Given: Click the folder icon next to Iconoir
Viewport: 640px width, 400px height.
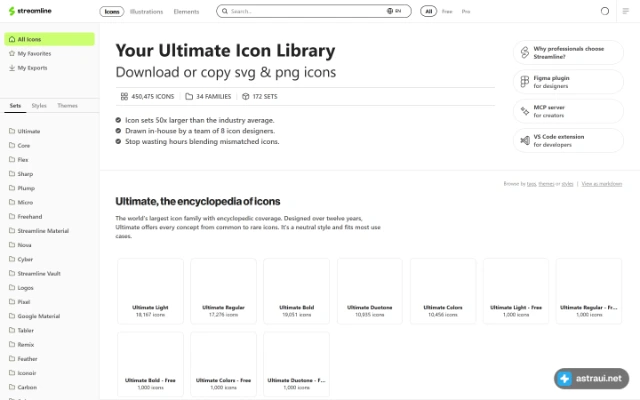Looking at the screenshot, I should 12,373.
